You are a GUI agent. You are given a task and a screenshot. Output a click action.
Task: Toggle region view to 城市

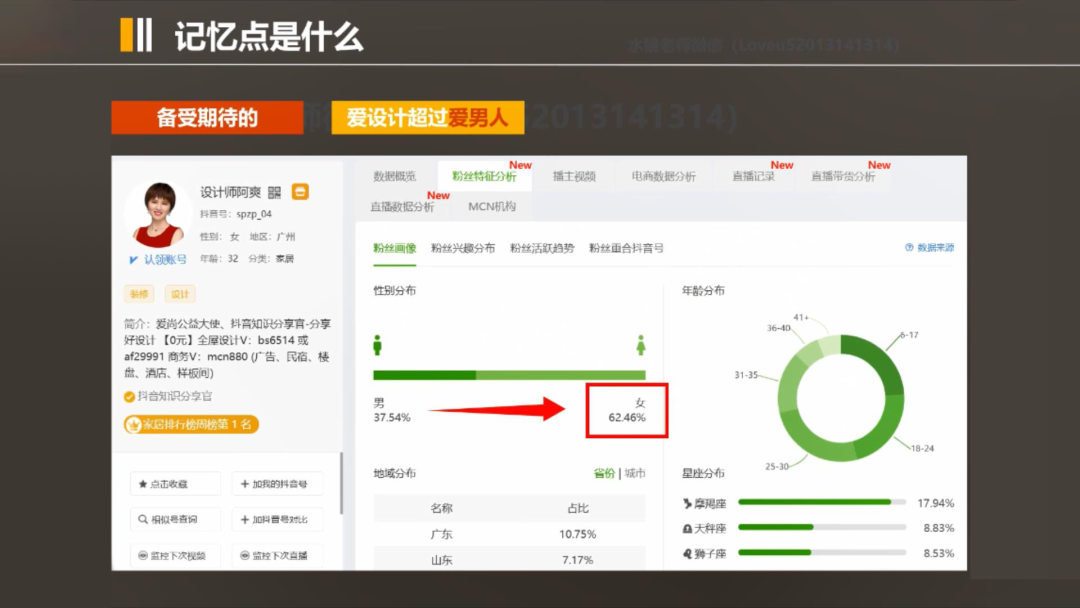(x=635, y=473)
